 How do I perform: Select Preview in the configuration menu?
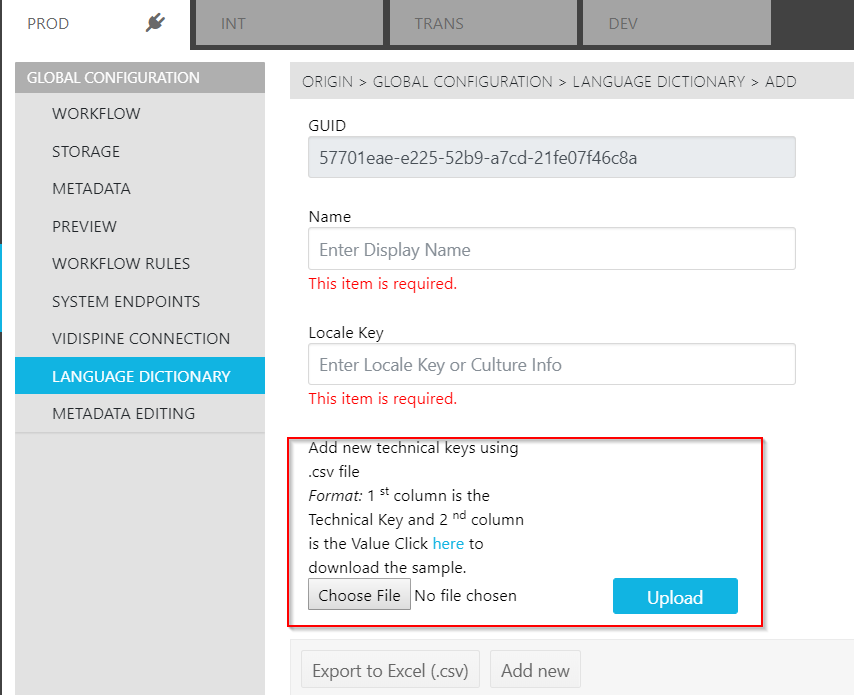click(x=84, y=227)
